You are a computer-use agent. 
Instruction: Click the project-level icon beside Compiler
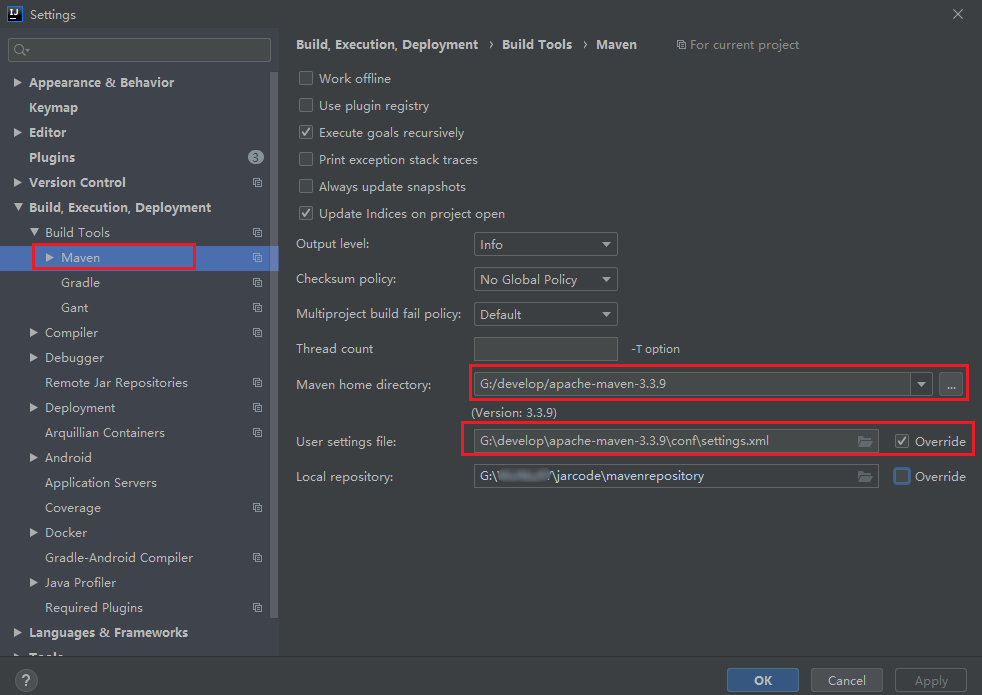click(257, 332)
